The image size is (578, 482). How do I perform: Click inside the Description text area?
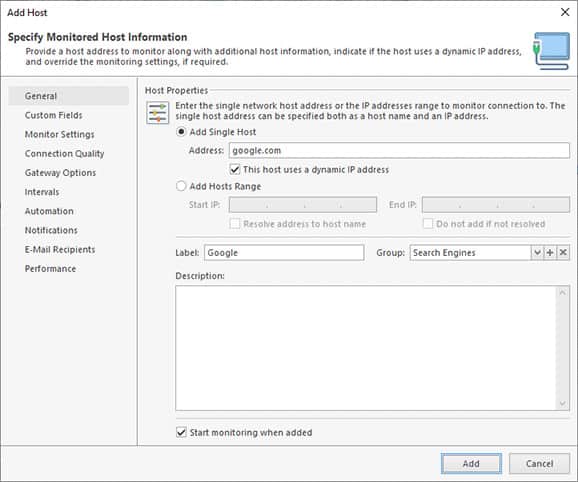point(366,348)
